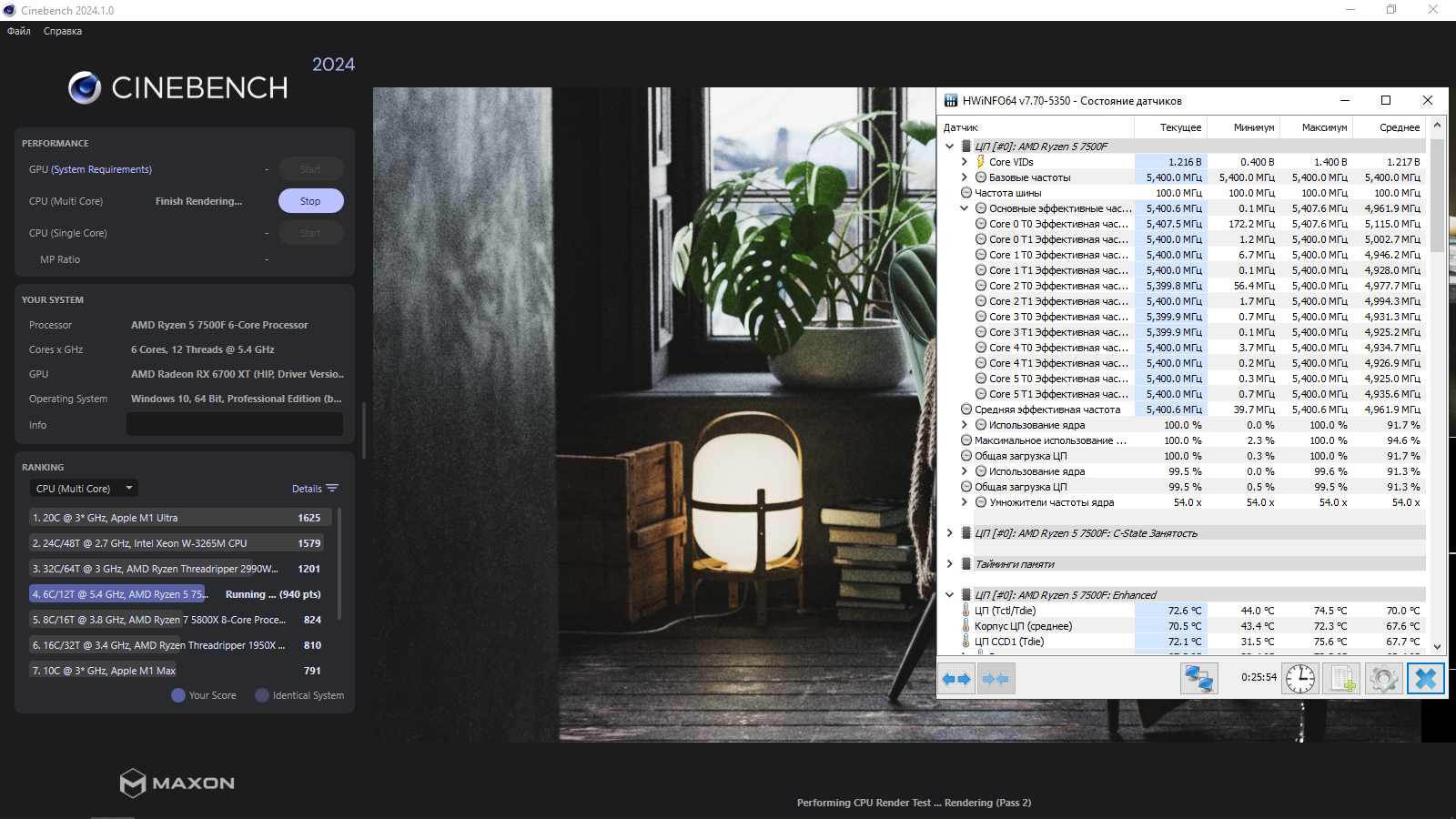Click HWiNFO scrollbar up arrow
This screenshot has height=819, width=1456.
coord(1437,125)
